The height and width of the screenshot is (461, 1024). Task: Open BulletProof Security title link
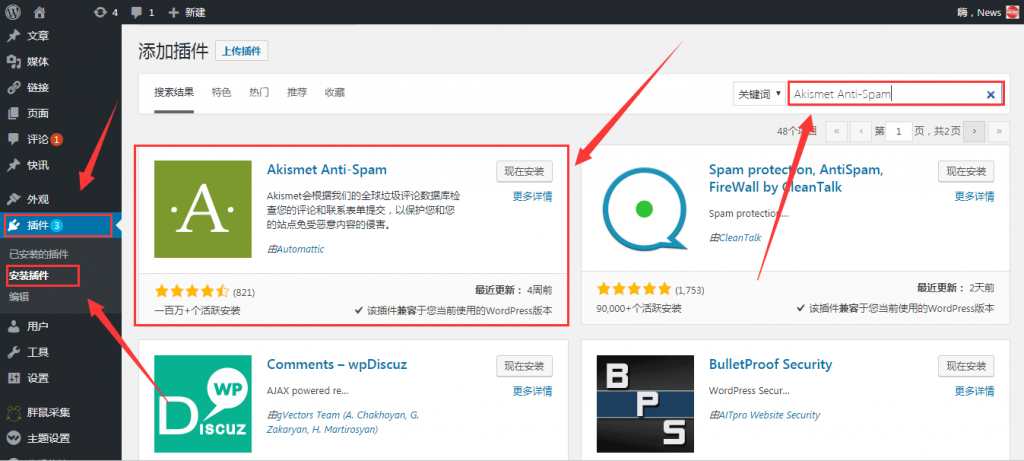pyautogui.click(x=771, y=364)
